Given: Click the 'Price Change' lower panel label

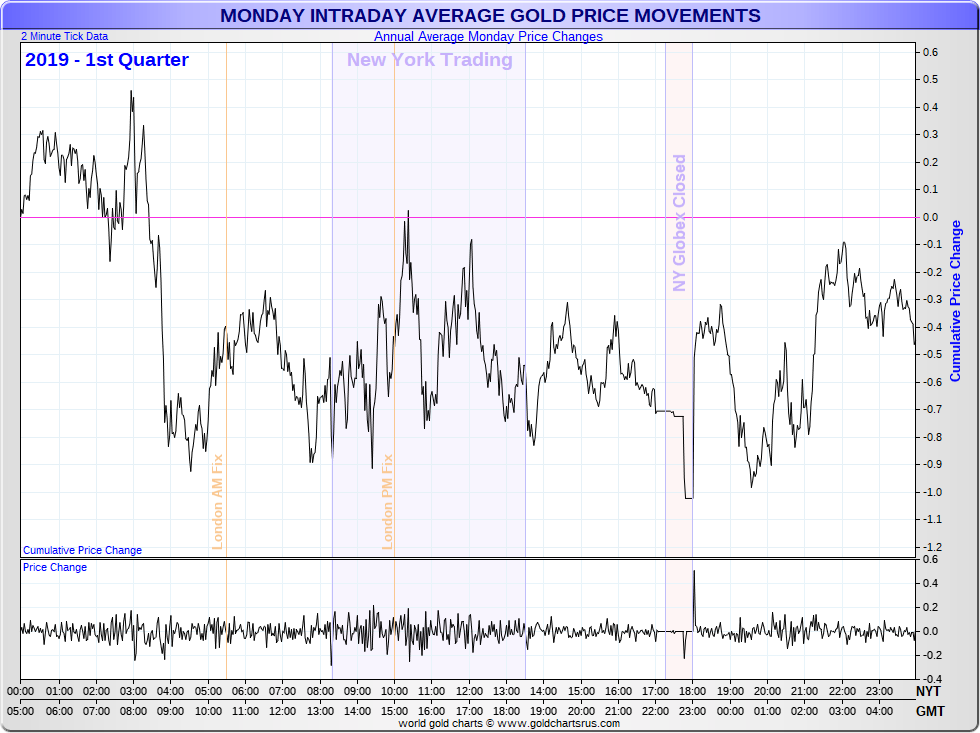Looking at the screenshot, I should 55,567.
